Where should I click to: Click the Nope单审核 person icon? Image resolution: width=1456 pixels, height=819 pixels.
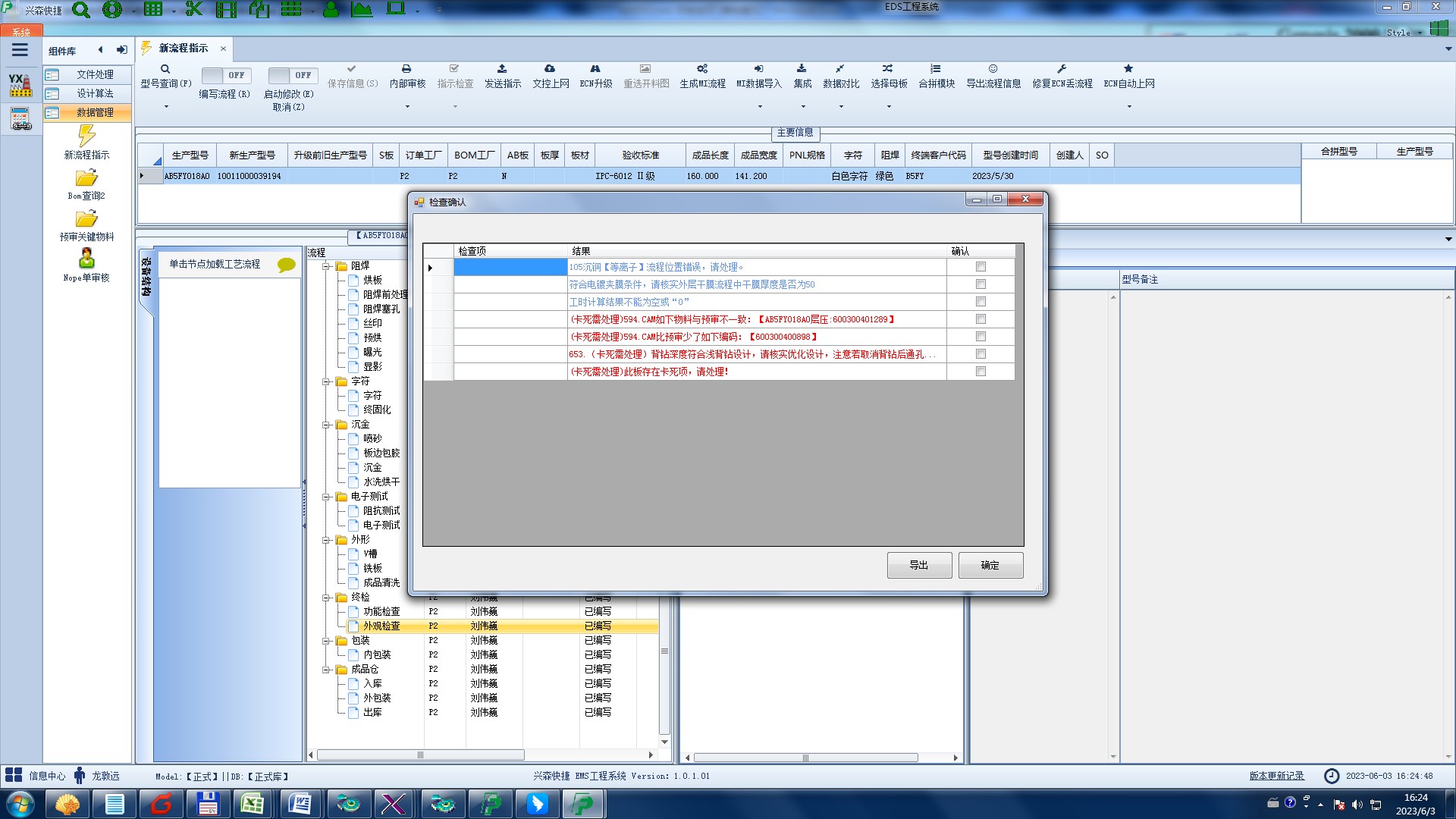tap(86, 259)
